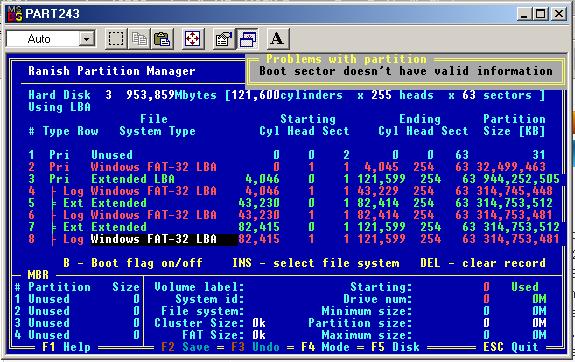Click 'INS - select file system' hint
This screenshot has width=575, height=362.
pos(316,263)
